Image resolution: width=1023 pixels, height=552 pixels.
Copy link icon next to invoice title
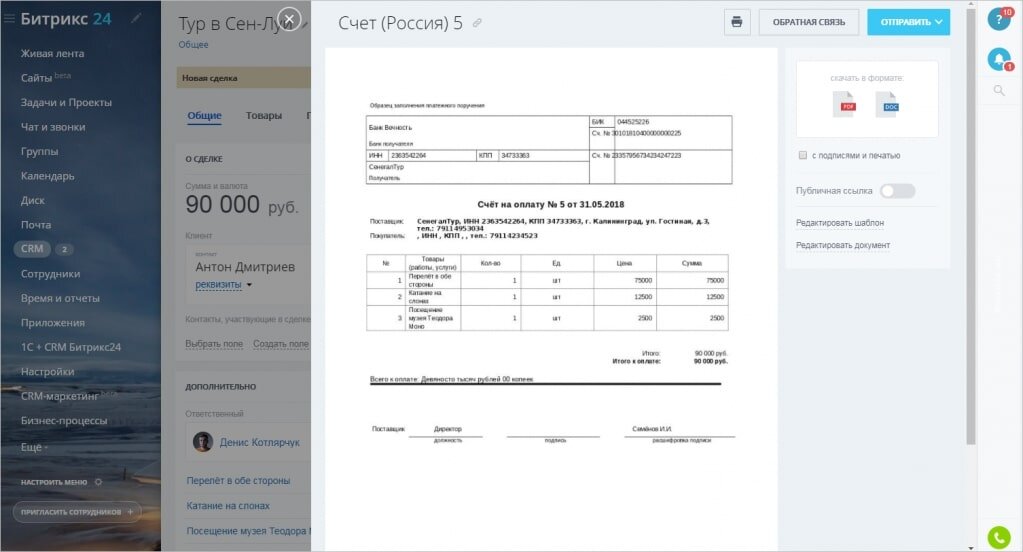[x=477, y=23]
